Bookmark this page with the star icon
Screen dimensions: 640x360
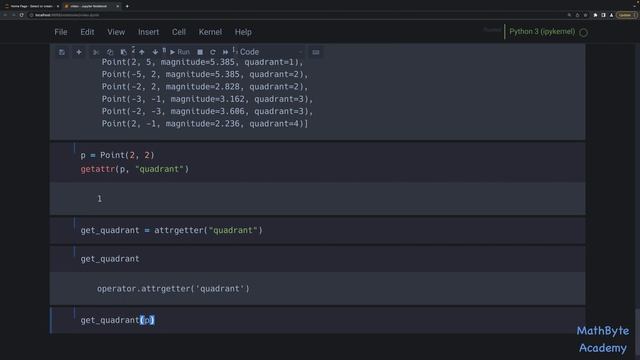585,15
